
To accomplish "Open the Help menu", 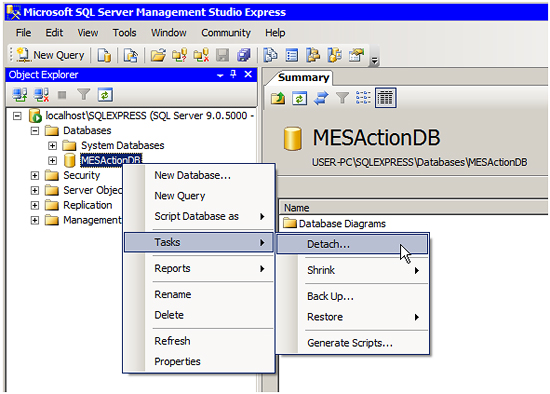I will pos(275,33).
